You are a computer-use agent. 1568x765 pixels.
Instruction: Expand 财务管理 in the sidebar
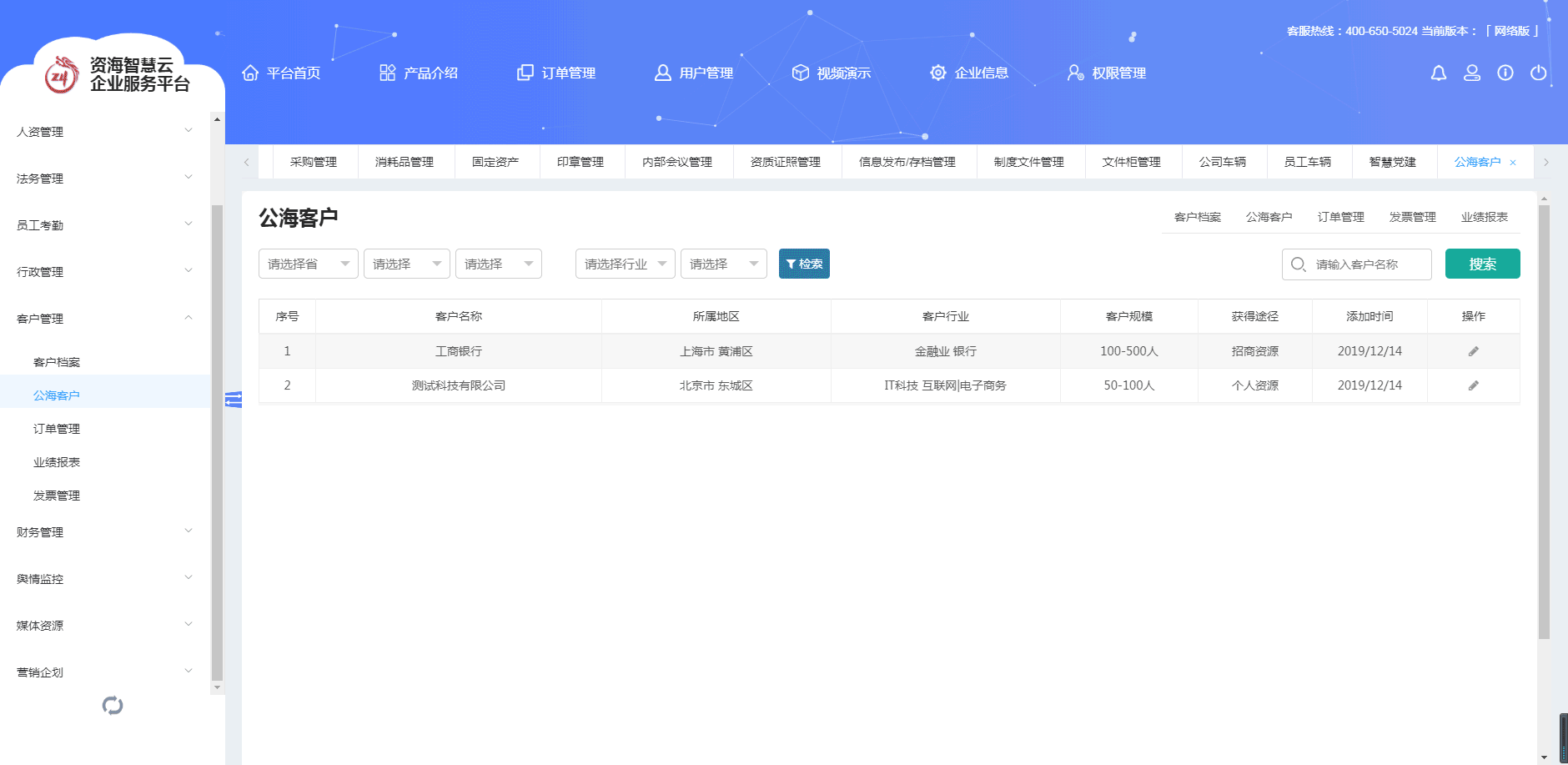tap(104, 532)
